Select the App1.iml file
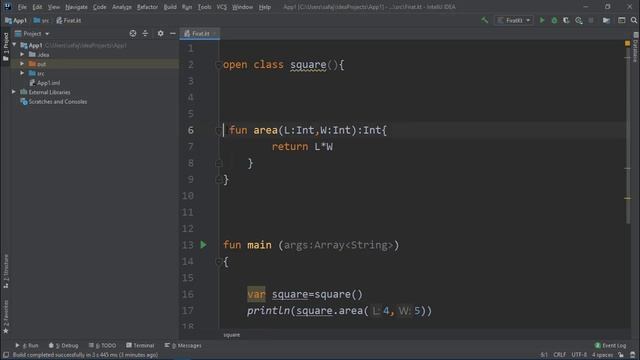The height and width of the screenshot is (360, 640). pos(45,83)
